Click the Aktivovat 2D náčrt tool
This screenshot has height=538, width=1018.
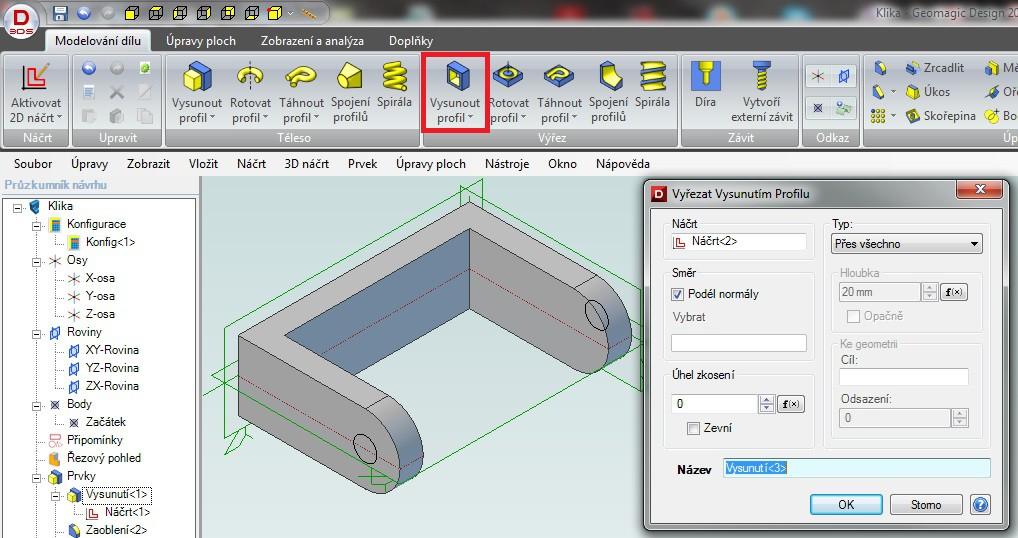(36, 92)
